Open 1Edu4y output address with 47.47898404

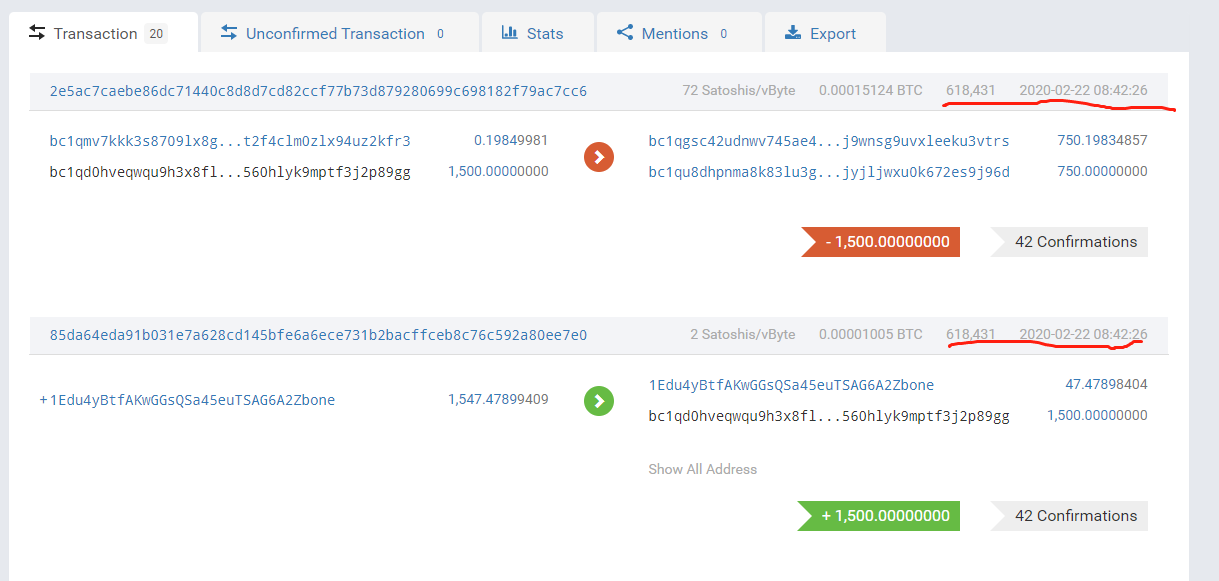coord(791,385)
